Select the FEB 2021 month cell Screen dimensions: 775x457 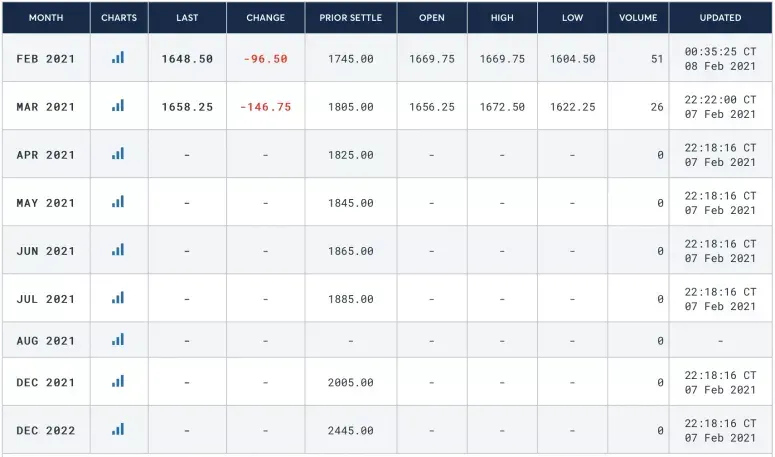coord(45,59)
